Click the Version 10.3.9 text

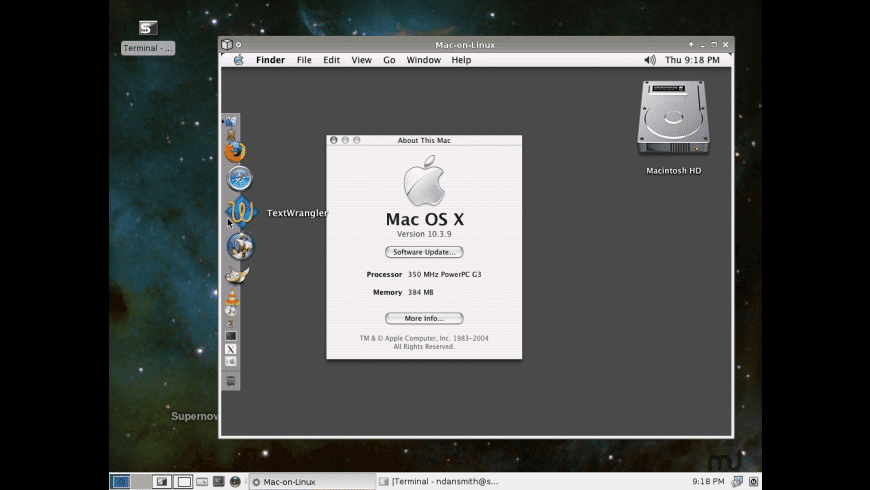[424, 234]
